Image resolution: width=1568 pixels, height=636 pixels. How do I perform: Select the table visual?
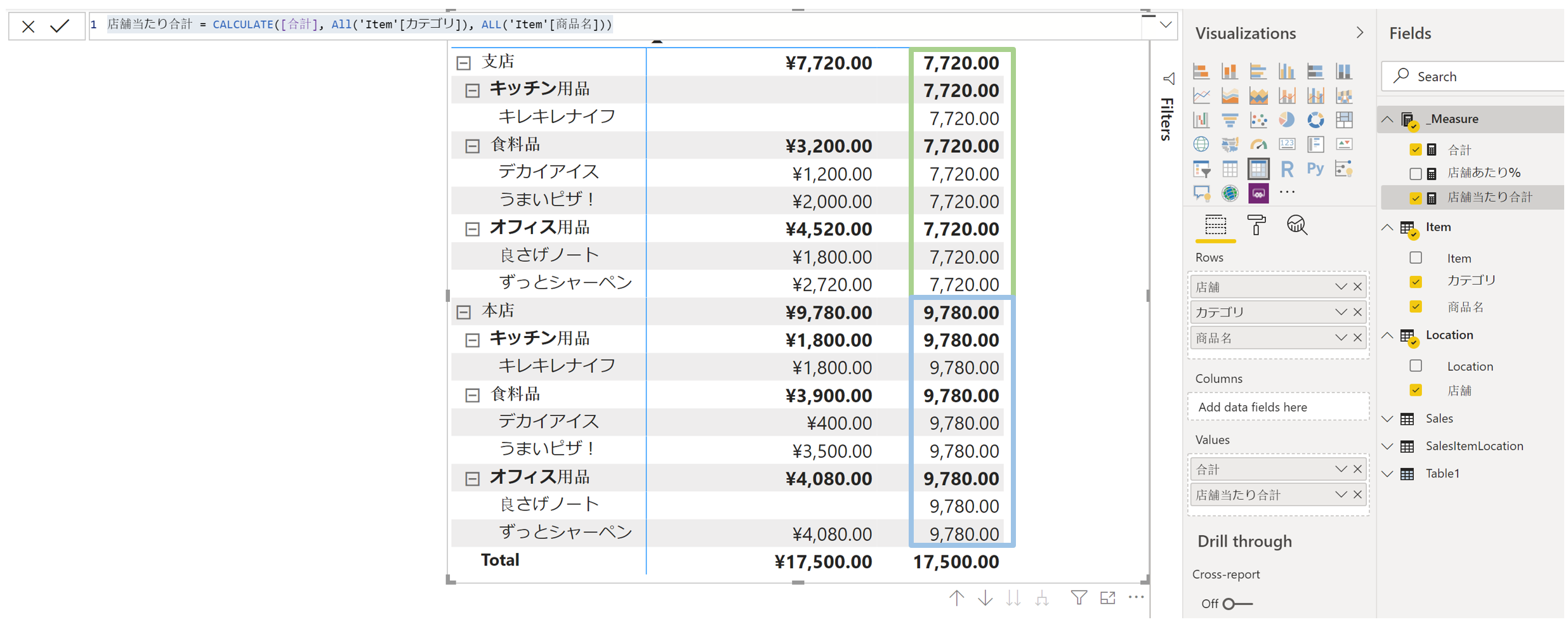pos(1229,169)
